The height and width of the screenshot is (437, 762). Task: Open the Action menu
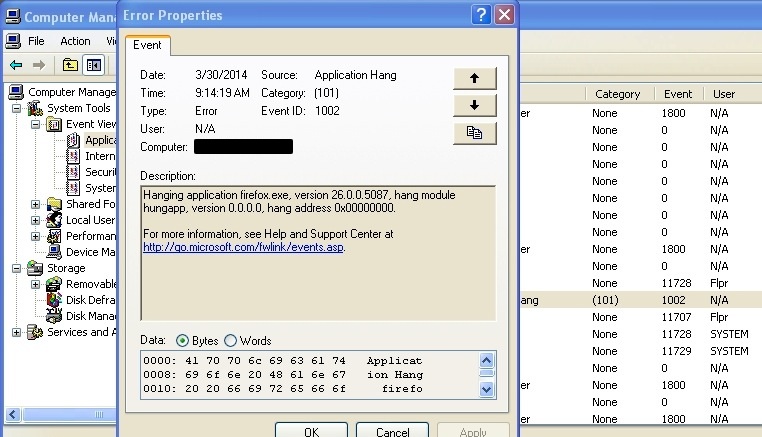pos(75,41)
